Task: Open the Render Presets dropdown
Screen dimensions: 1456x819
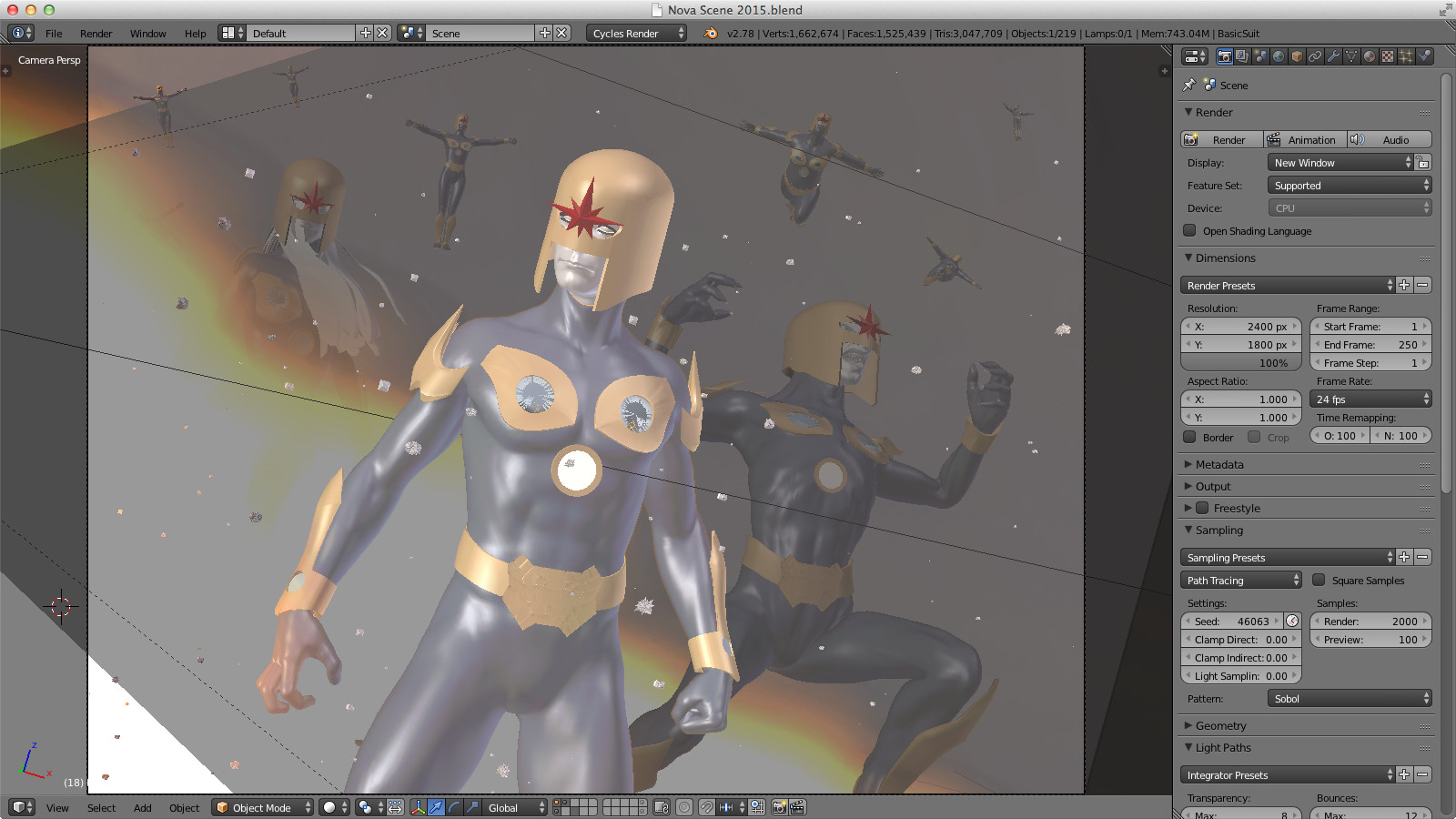Action: point(1288,285)
